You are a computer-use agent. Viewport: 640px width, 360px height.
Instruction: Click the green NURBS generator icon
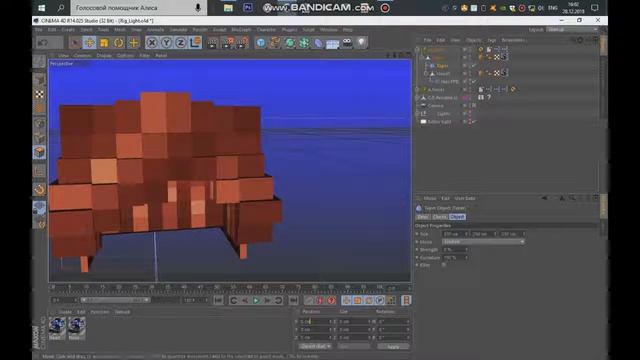289,42
